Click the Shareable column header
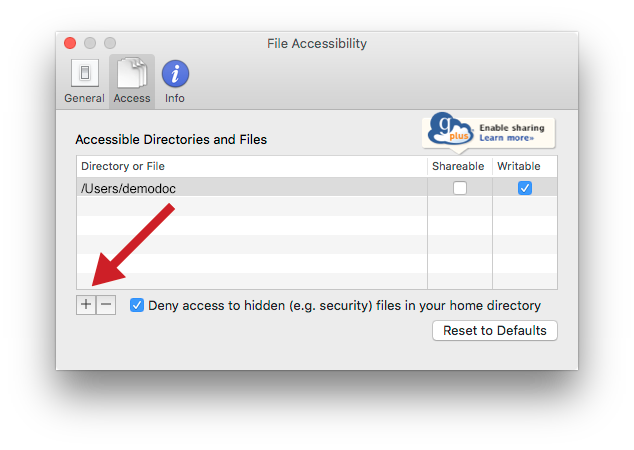Screen dimensions: 634x450 (x=460, y=166)
